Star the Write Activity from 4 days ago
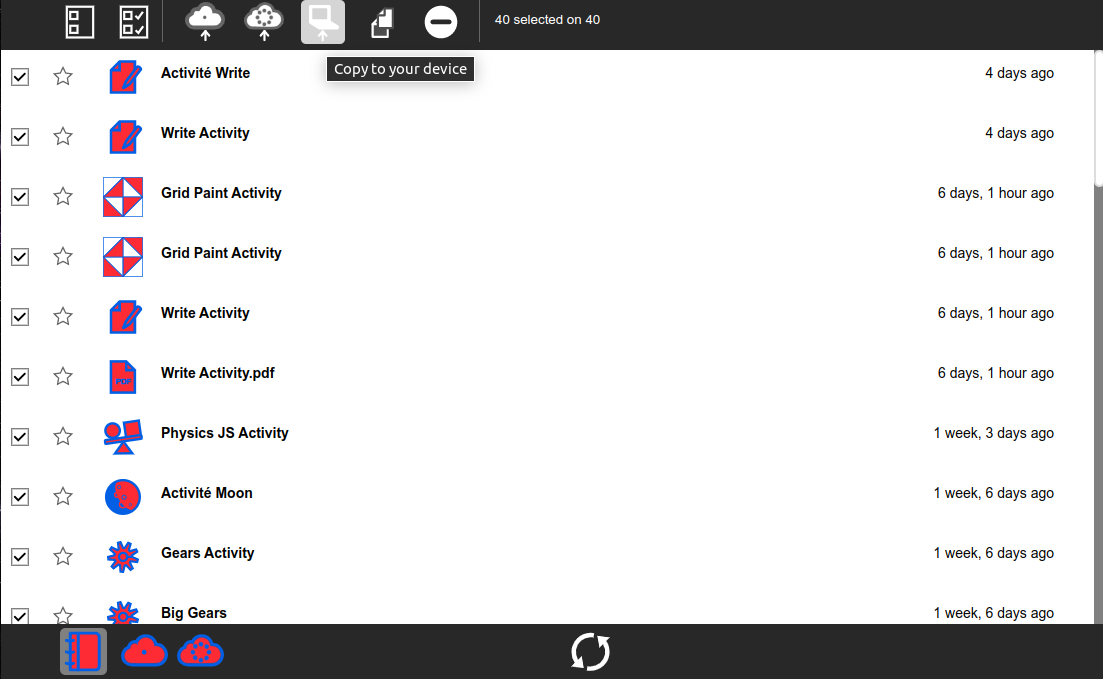Viewport: 1103px width, 679px height. (63, 136)
